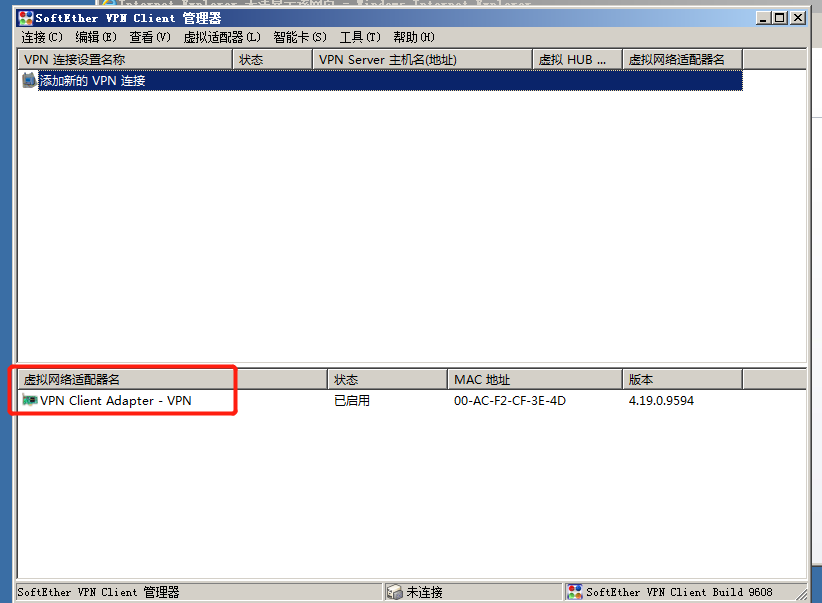Click the 虚拟 HUB column header

(x=576, y=60)
